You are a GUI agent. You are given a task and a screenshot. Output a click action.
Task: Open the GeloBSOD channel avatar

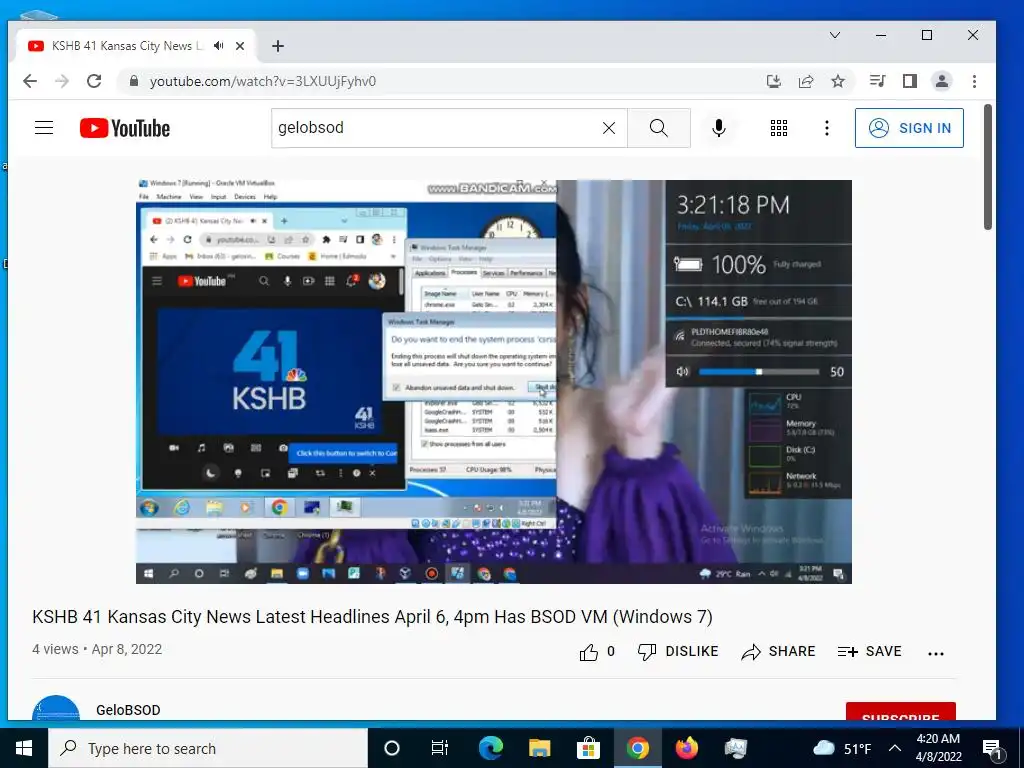tap(56, 708)
